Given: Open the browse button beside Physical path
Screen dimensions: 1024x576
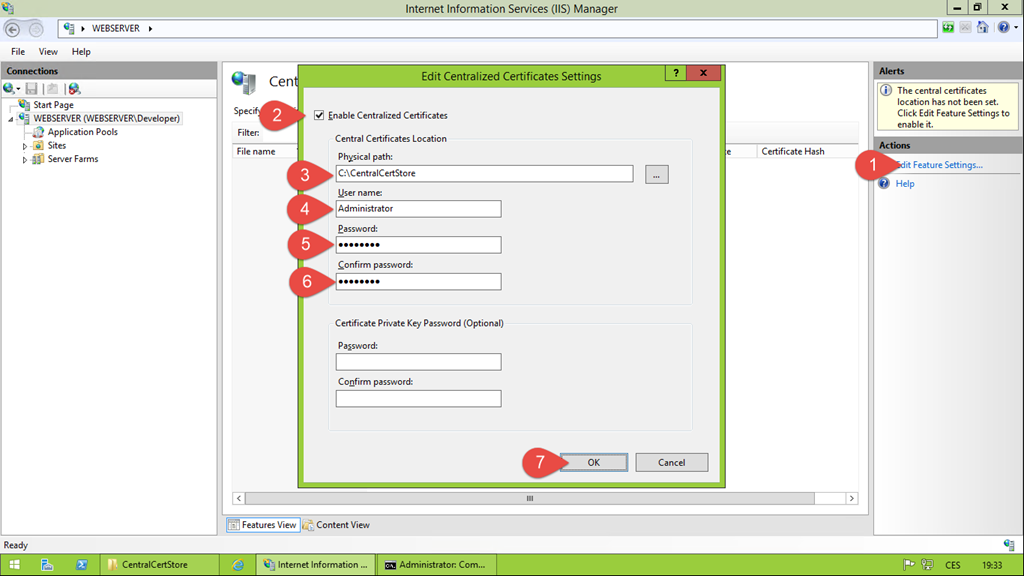Looking at the screenshot, I should 656,174.
